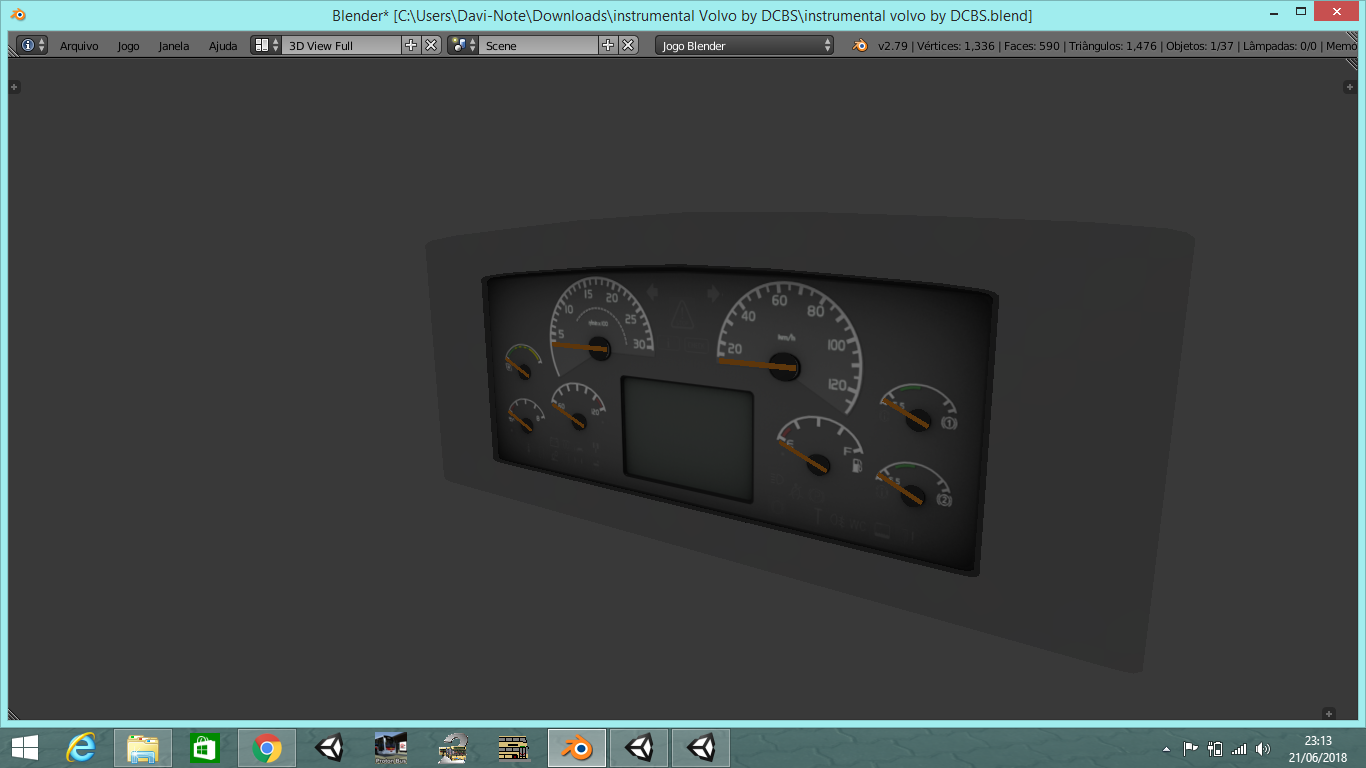The image size is (1366, 768).
Task: Expand the left tool shelf plus tab
Action: point(15,87)
